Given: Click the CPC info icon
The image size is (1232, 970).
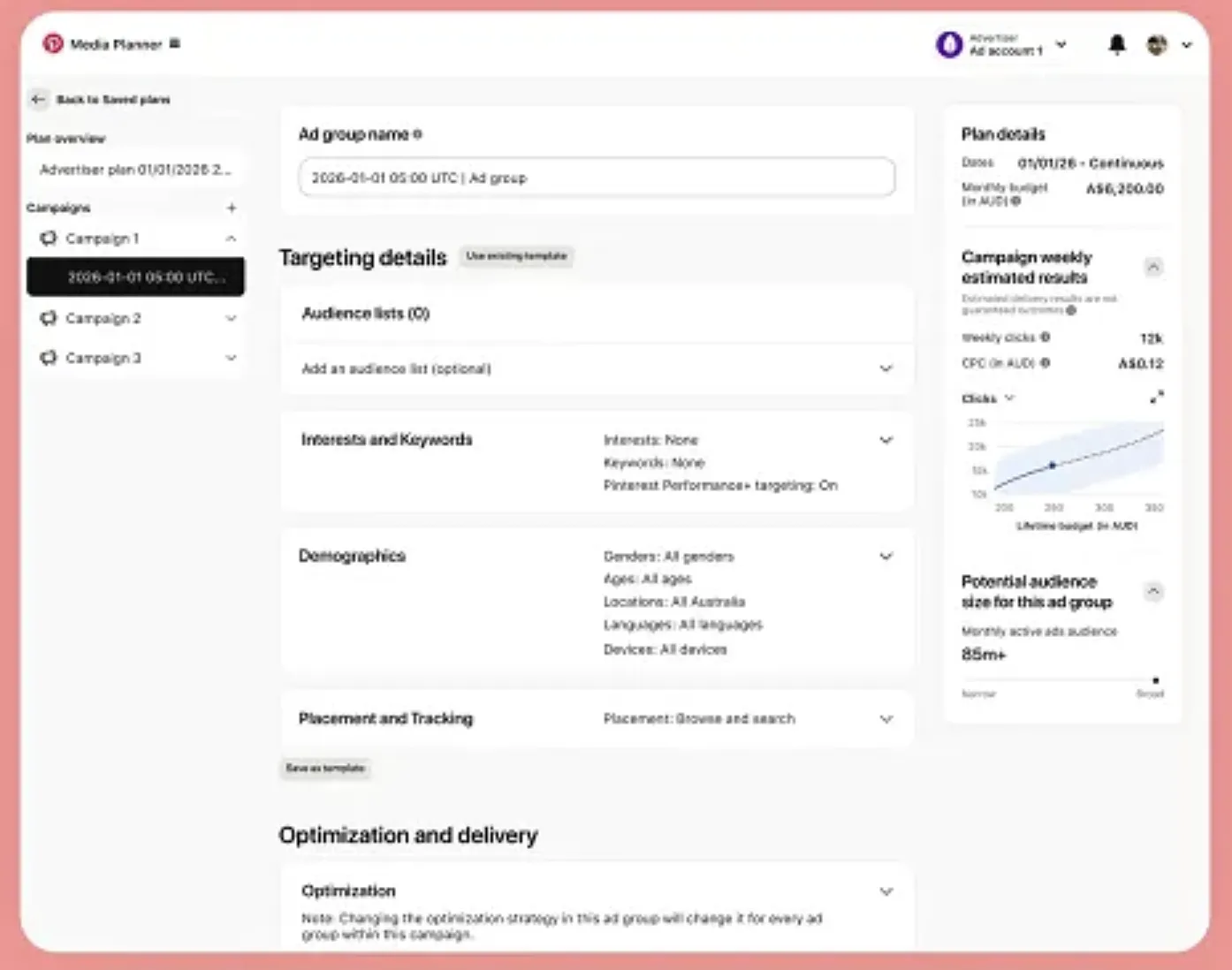Looking at the screenshot, I should point(1046,362).
